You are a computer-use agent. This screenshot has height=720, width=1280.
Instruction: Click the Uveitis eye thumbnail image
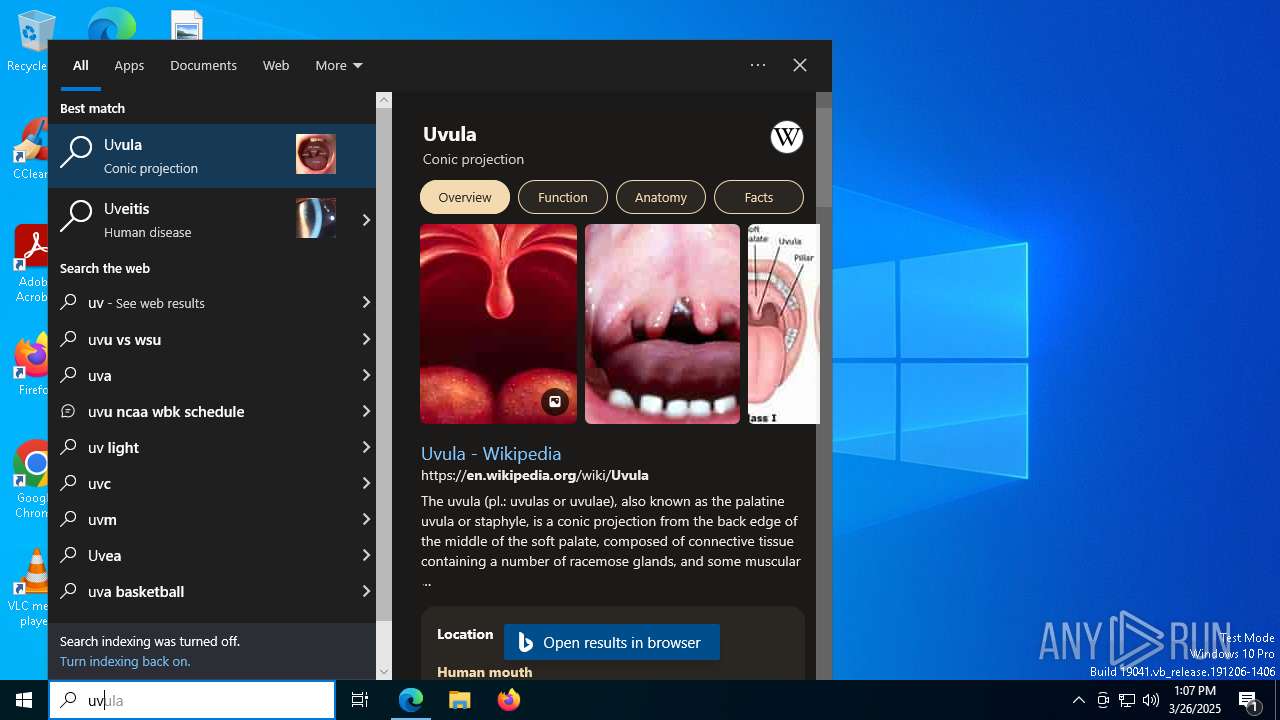click(x=316, y=218)
